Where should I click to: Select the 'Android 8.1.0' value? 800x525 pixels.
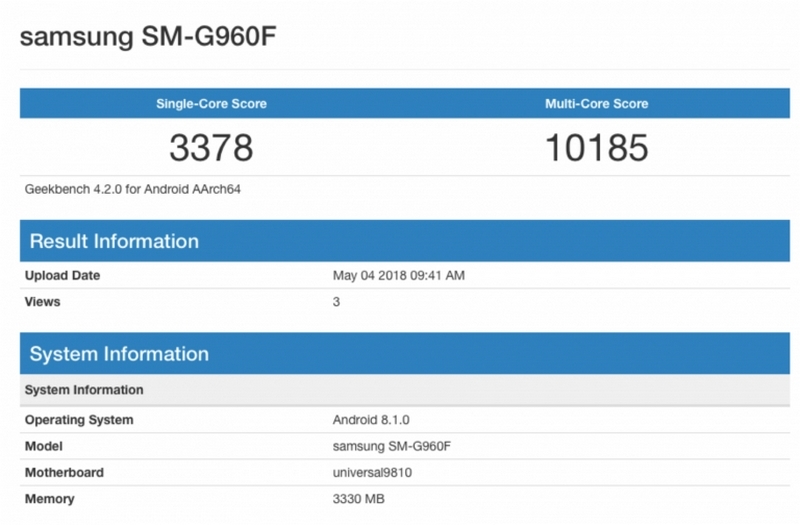(x=371, y=420)
